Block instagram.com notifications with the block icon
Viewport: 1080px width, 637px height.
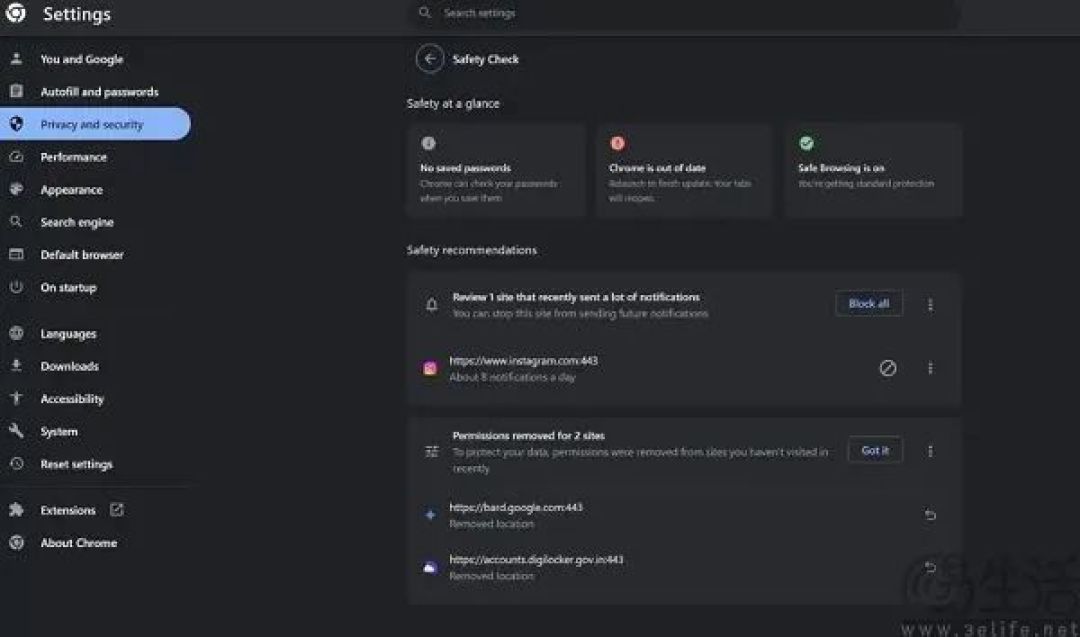(888, 368)
